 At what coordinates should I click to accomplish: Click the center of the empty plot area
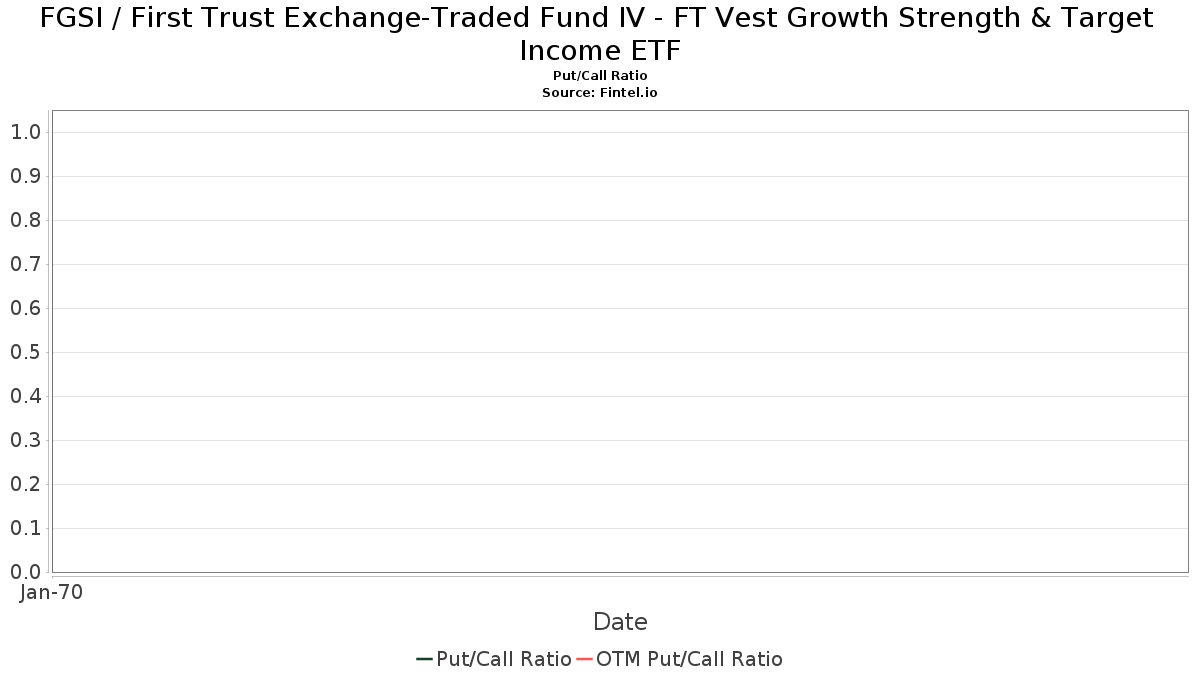pyautogui.click(x=620, y=341)
